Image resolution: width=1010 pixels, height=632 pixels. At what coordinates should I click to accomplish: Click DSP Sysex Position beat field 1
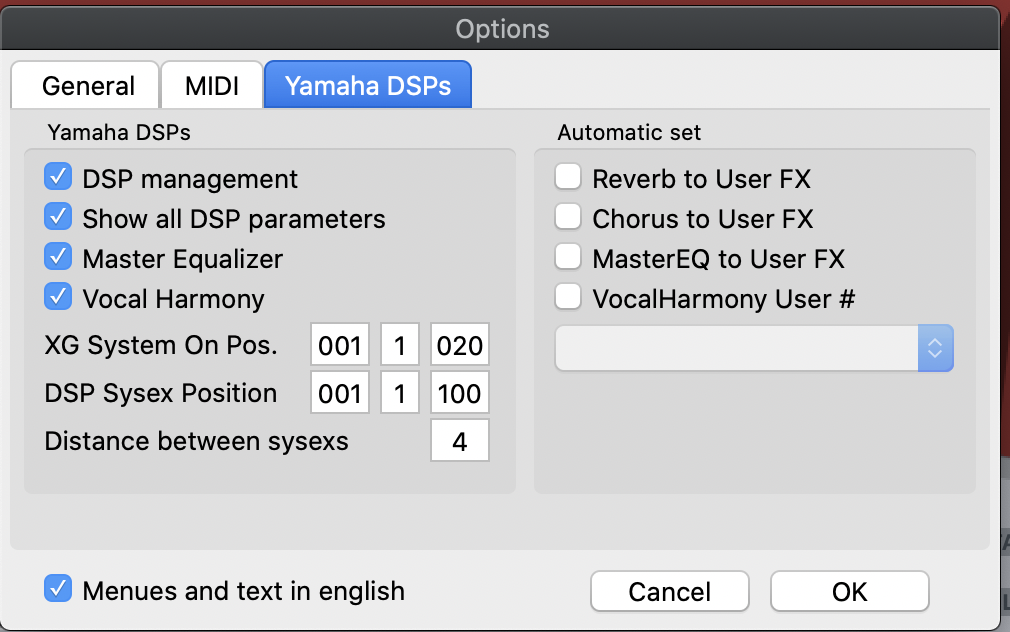pyautogui.click(x=400, y=392)
